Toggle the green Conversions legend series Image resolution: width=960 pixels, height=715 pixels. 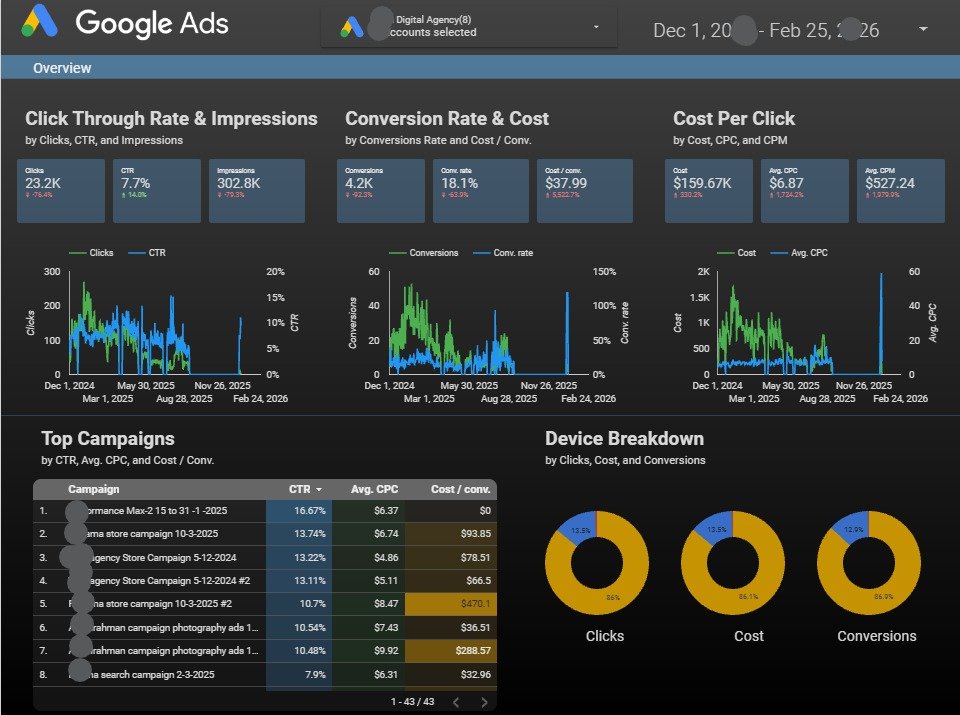[424, 253]
